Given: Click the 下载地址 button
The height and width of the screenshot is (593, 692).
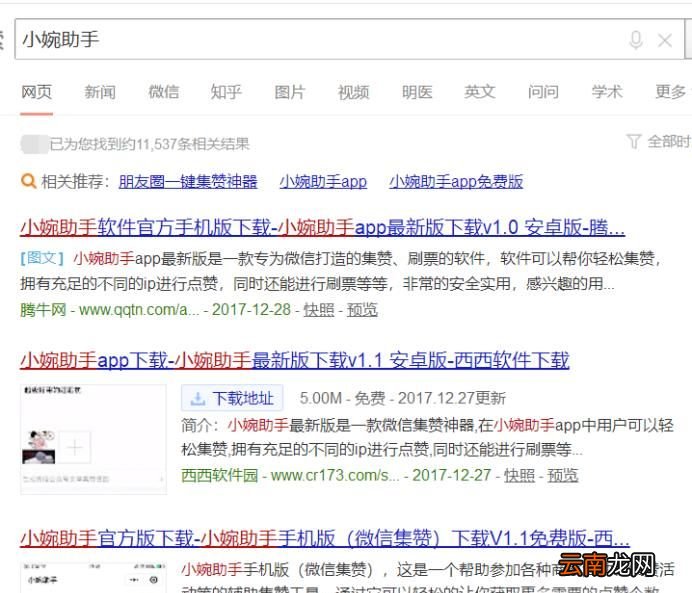Looking at the screenshot, I should point(232,398).
